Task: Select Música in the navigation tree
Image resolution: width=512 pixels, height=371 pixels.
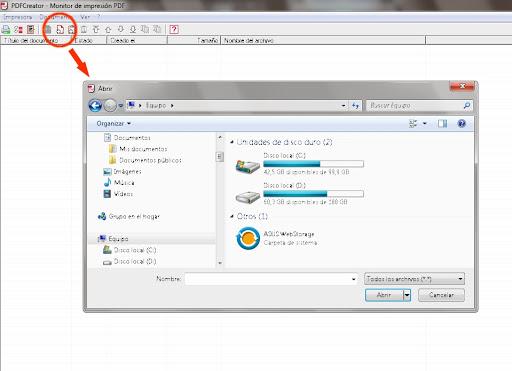Action: click(119, 183)
